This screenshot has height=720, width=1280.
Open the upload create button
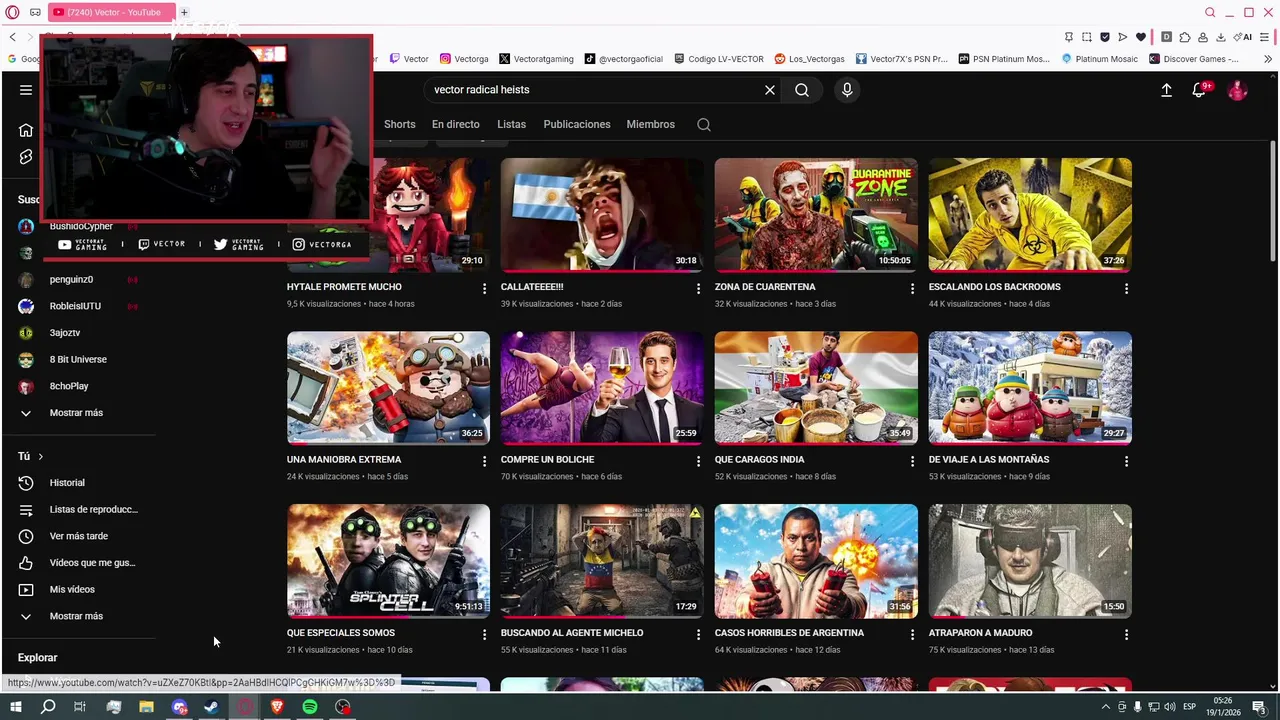pos(1166,90)
